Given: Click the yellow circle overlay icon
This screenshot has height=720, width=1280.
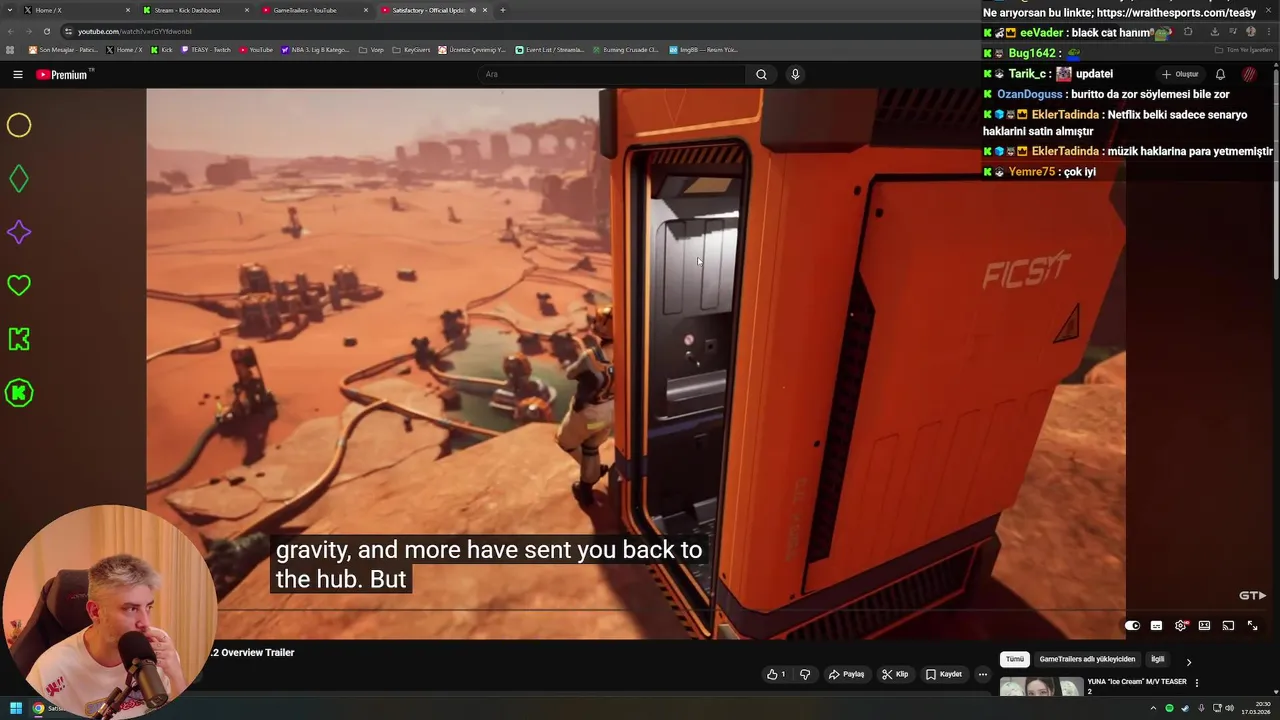Looking at the screenshot, I should coord(19,125).
